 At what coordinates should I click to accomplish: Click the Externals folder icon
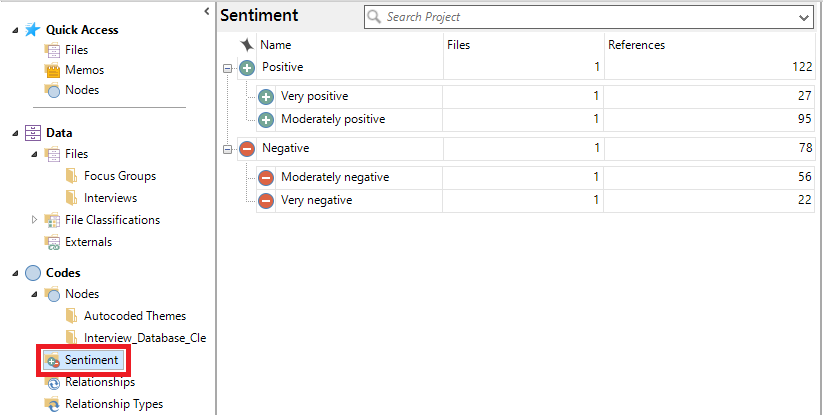pyautogui.click(x=52, y=242)
